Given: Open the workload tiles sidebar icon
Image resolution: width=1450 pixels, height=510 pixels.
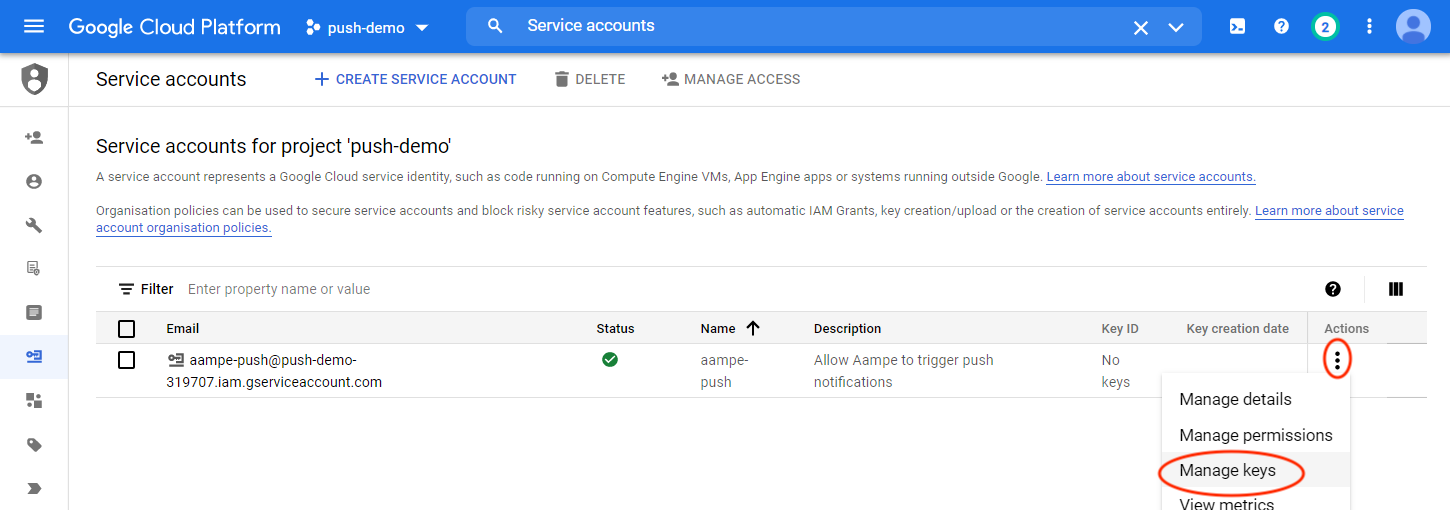Looking at the screenshot, I should (34, 400).
